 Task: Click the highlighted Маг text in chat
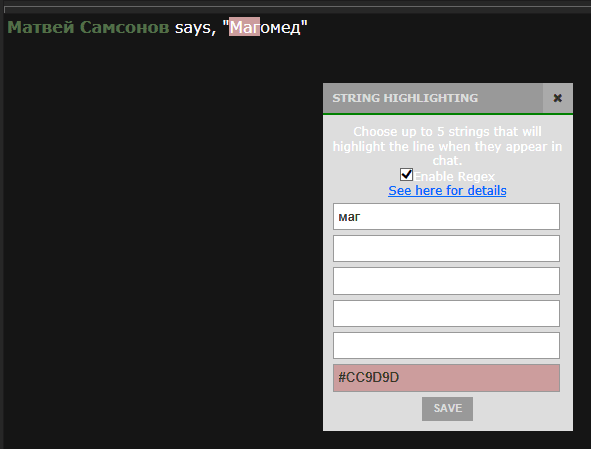click(x=245, y=27)
